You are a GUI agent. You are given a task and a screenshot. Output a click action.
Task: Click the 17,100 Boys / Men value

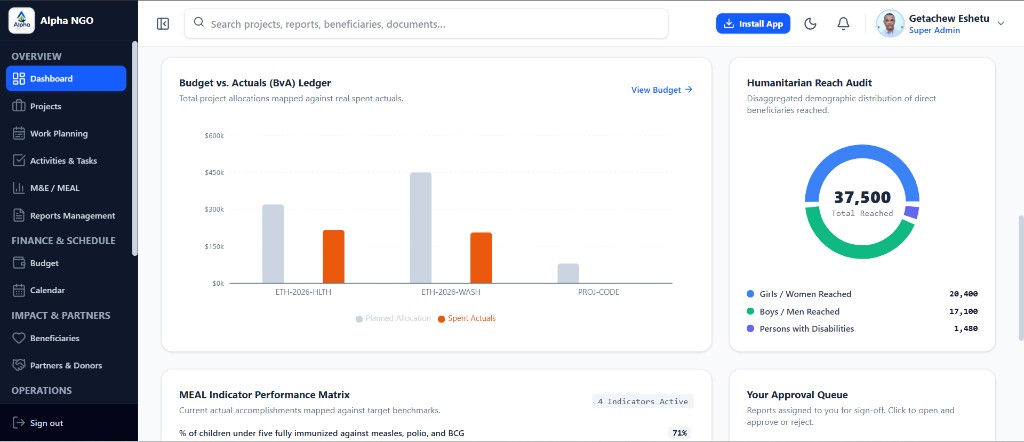pos(963,311)
